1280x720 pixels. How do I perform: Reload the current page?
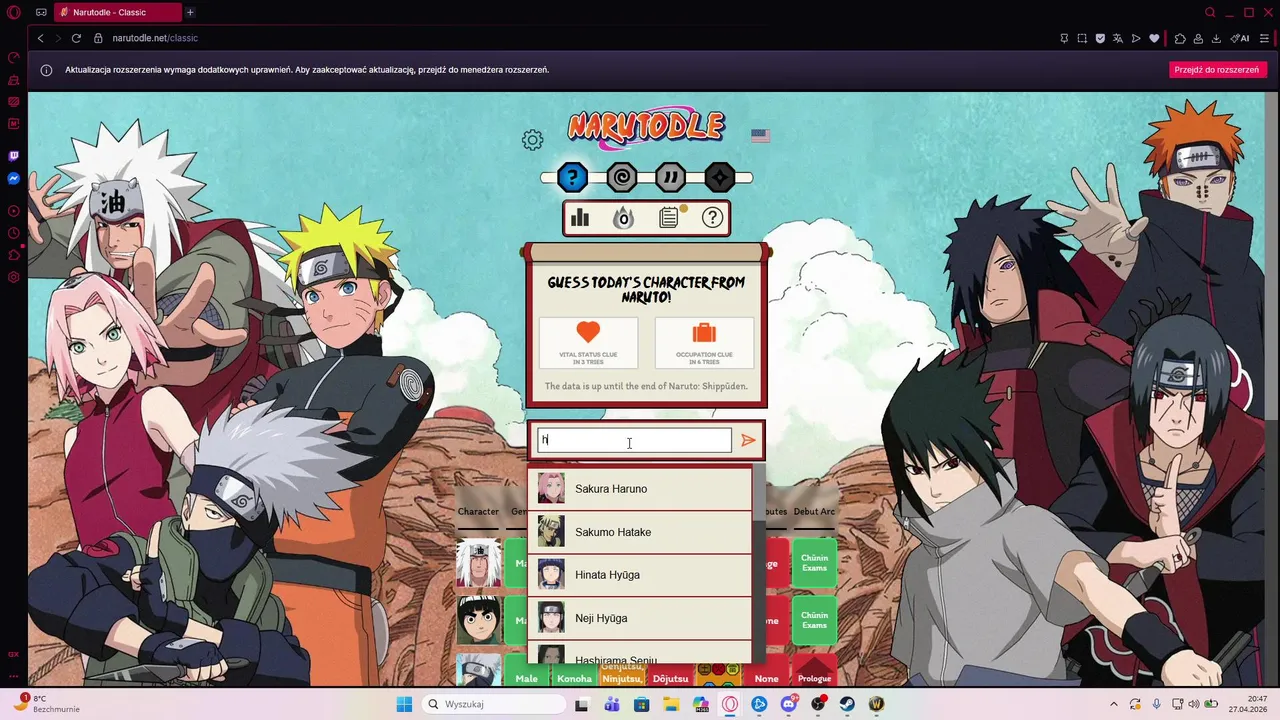[x=76, y=38]
